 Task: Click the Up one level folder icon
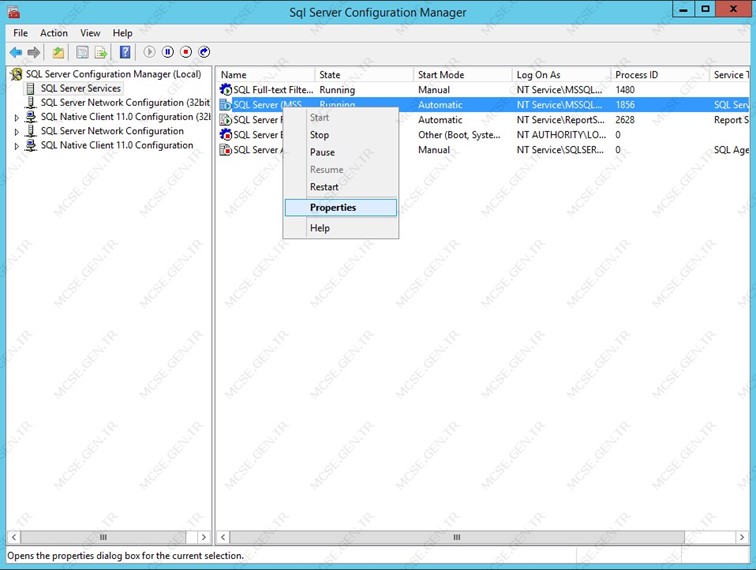click(58, 52)
